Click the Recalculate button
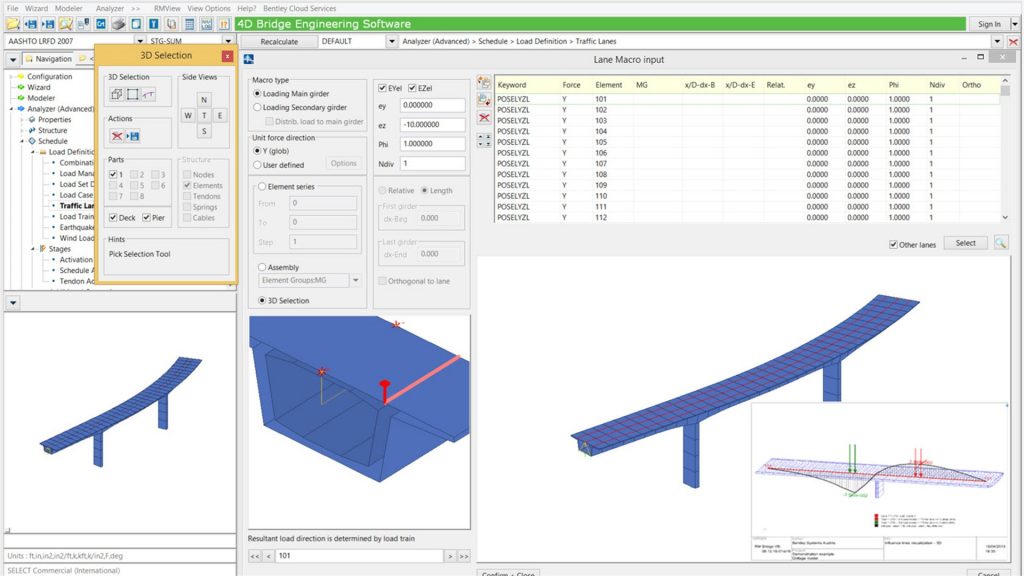The image size is (1024, 576). click(x=279, y=41)
